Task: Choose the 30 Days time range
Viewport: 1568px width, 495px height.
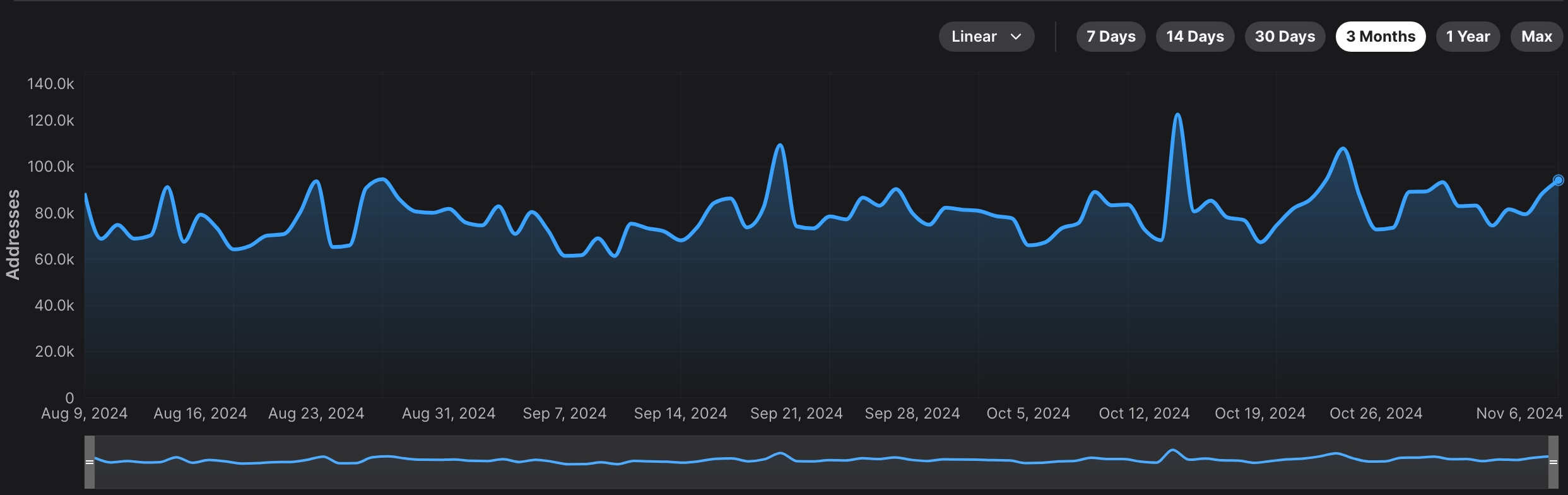Action: point(1285,37)
